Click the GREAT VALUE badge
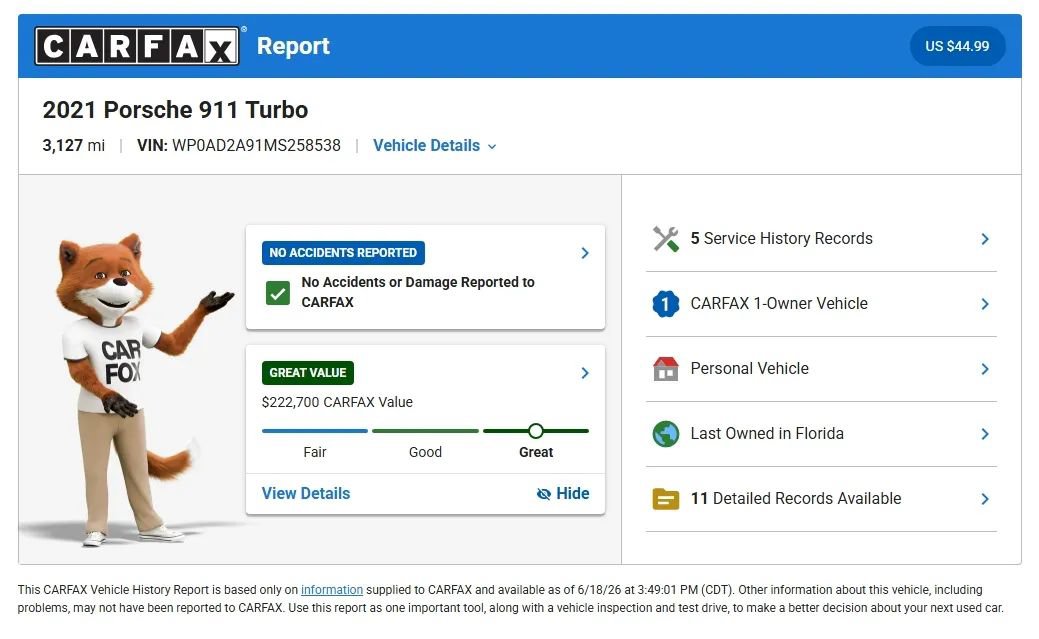This screenshot has height=639, width=1039. click(307, 373)
